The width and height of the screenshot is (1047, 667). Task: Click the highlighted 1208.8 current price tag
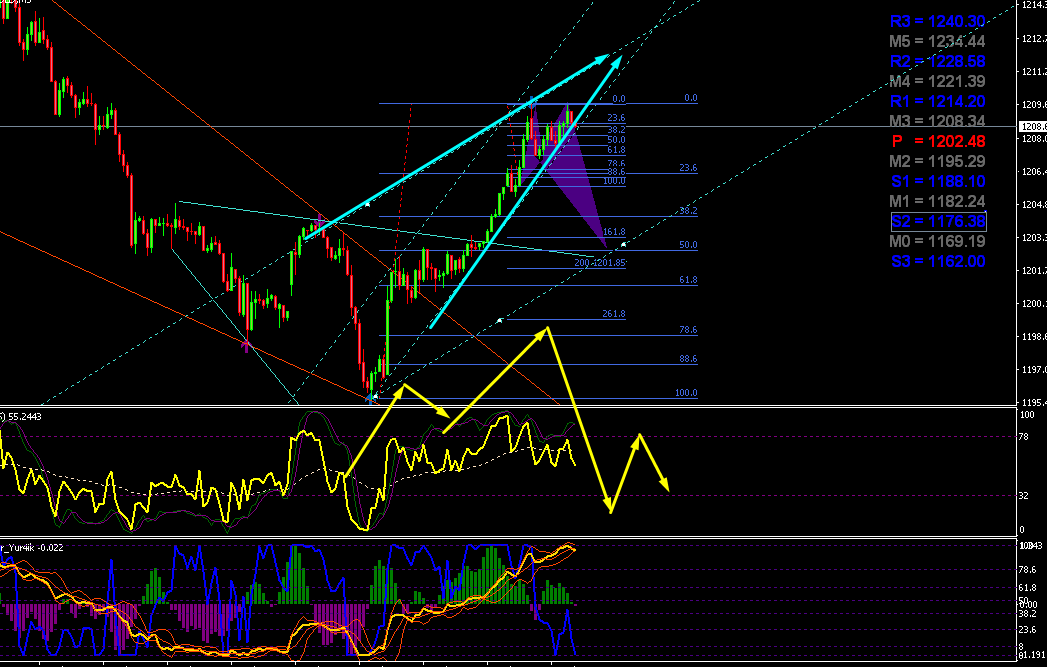(x=1032, y=126)
